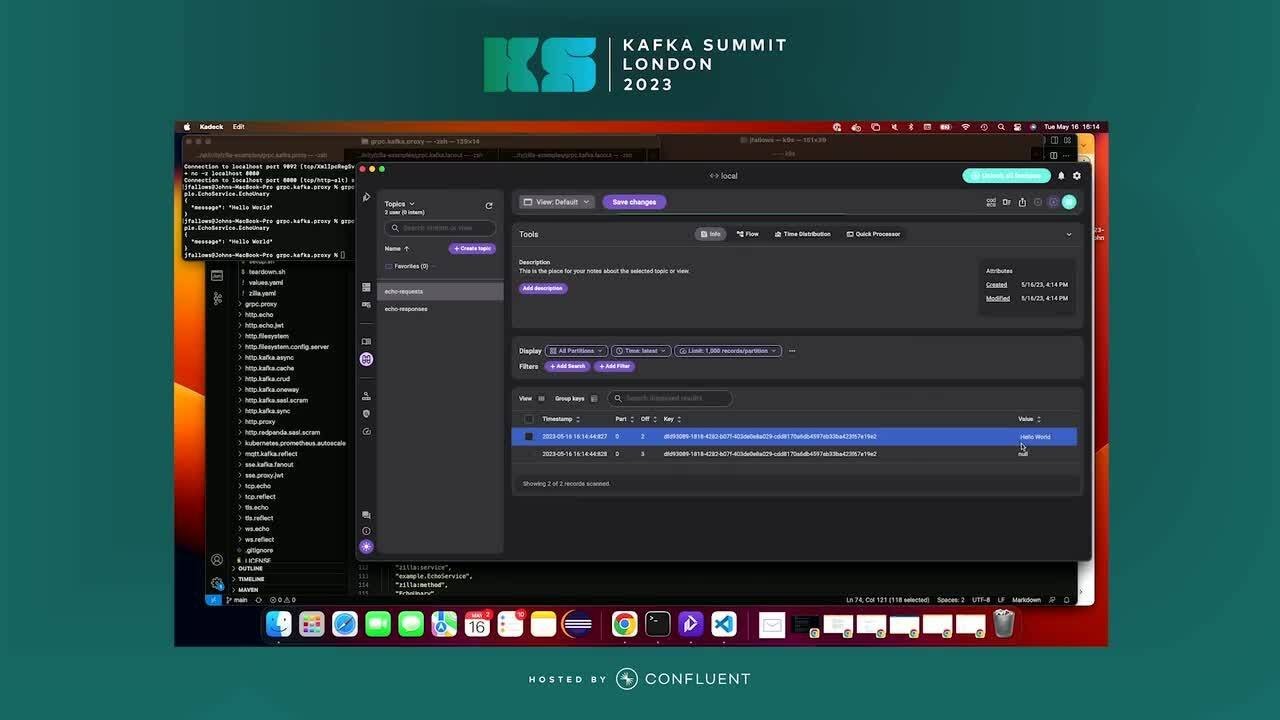Click the Add description button
The image size is (1280, 720).
point(543,288)
